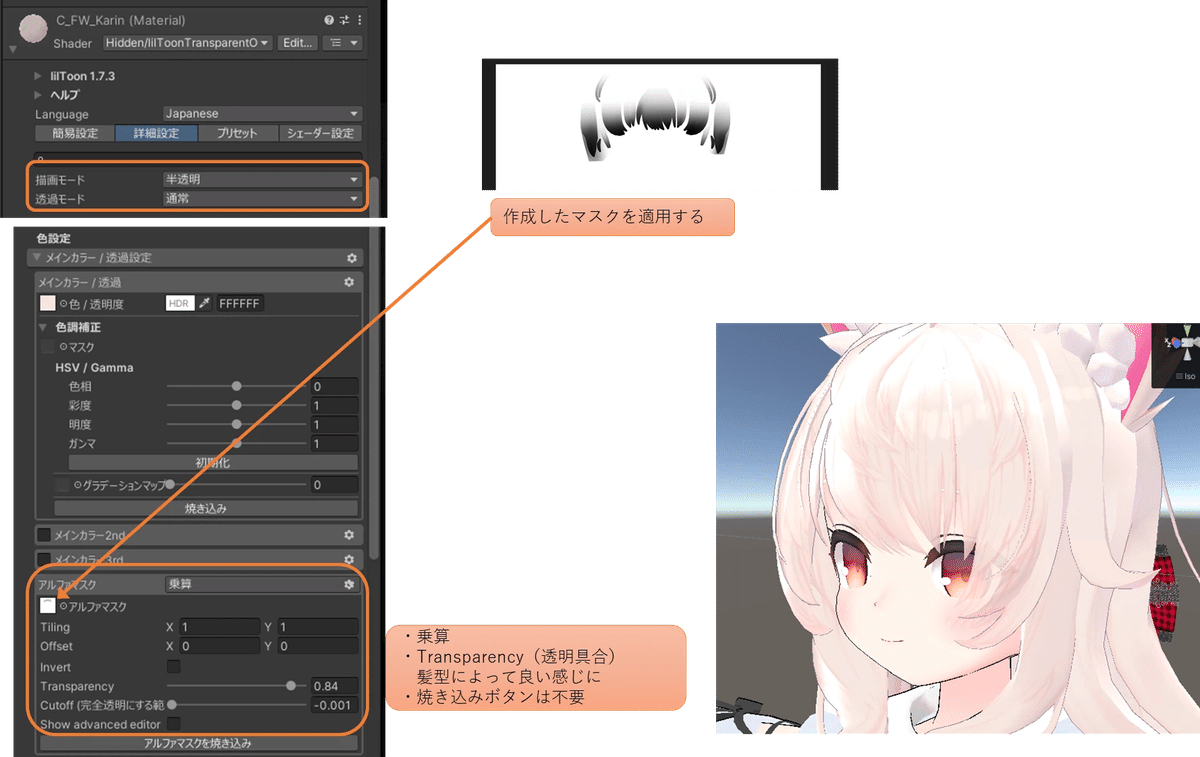Click the Offset Y value field
This screenshot has width=1200, height=757.
point(317,646)
